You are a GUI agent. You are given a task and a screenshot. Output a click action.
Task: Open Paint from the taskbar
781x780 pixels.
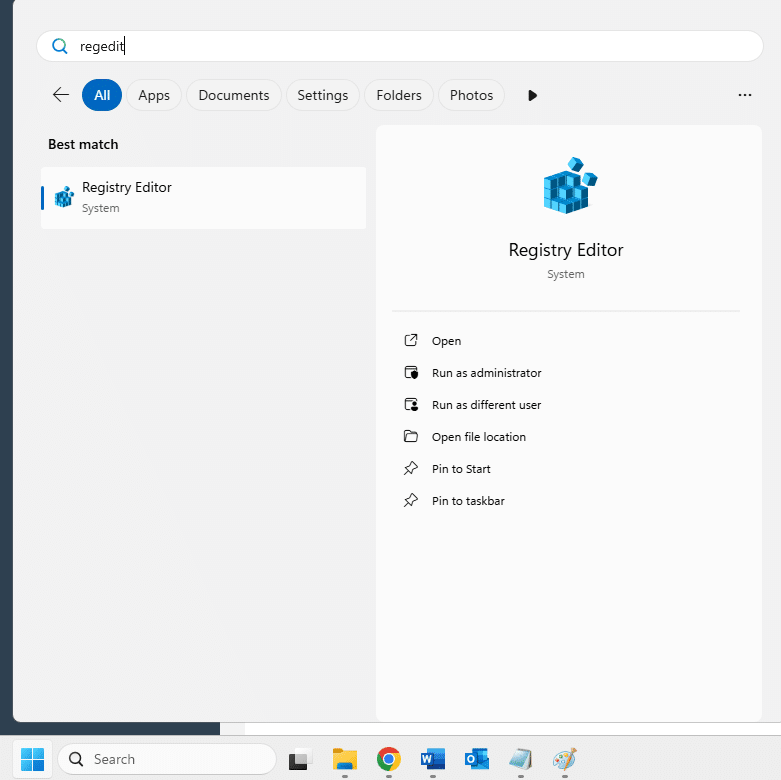tap(564, 759)
